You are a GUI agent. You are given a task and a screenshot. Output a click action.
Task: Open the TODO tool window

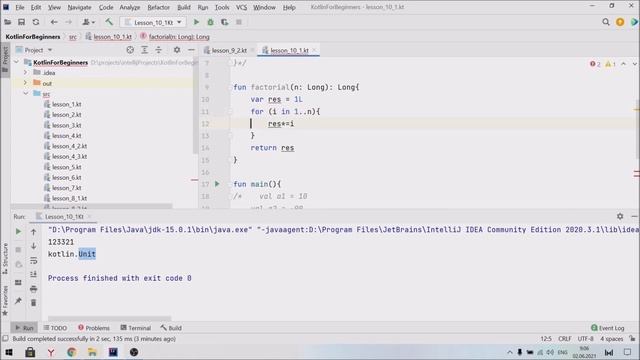coord(55,328)
